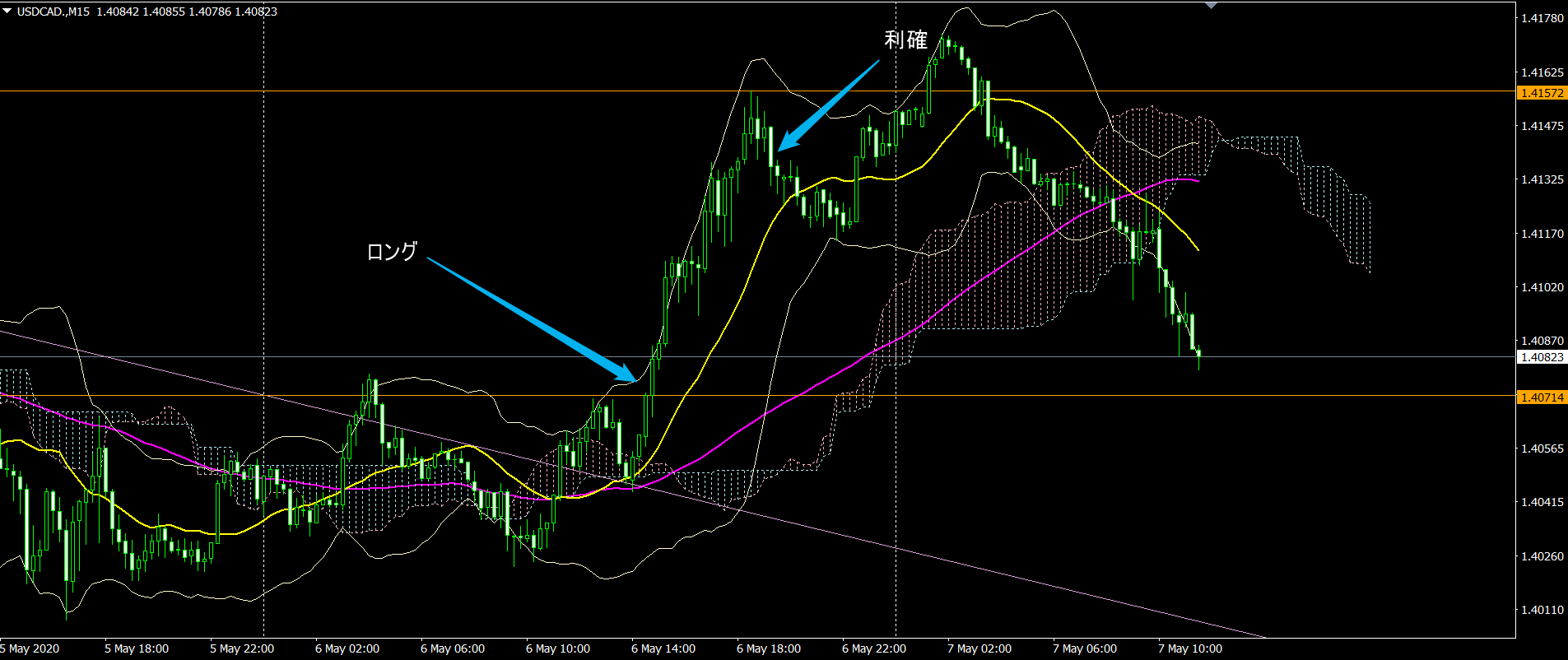The width and height of the screenshot is (1568, 660).
Task: Click the 利確 text label on chart
Action: (x=905, y=40)
